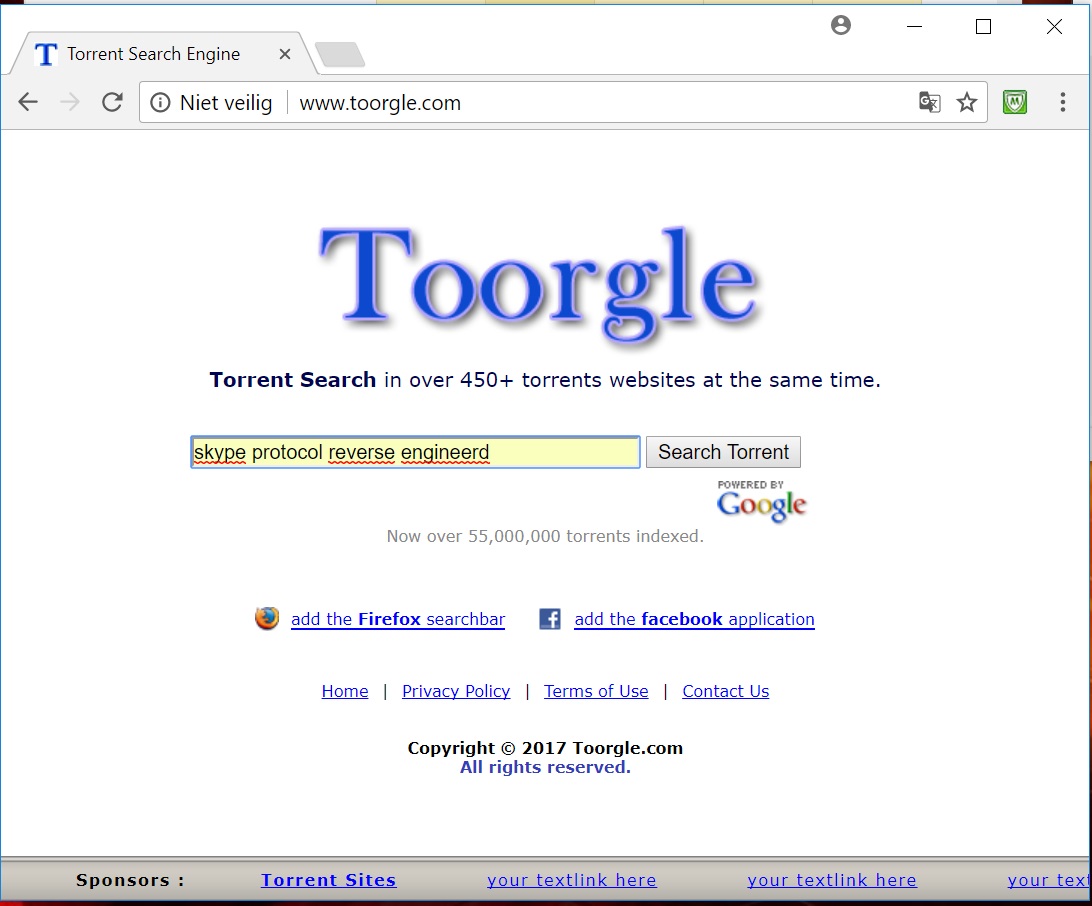Open the Chrome user profile icon
This screenshot has height=906, width=1092.
point(841,26)
